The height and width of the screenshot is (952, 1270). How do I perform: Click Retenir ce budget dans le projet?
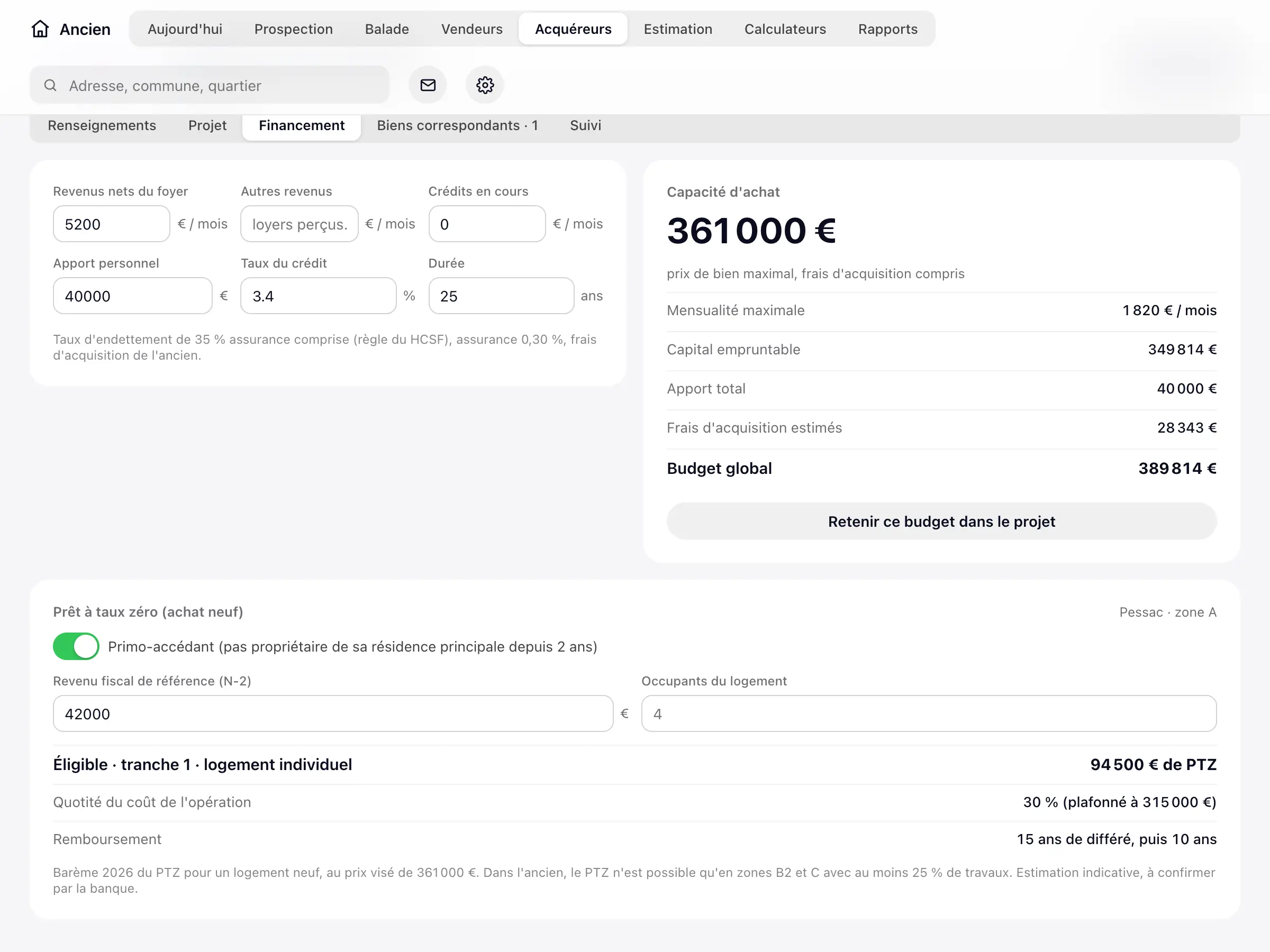tap(941, 521)
